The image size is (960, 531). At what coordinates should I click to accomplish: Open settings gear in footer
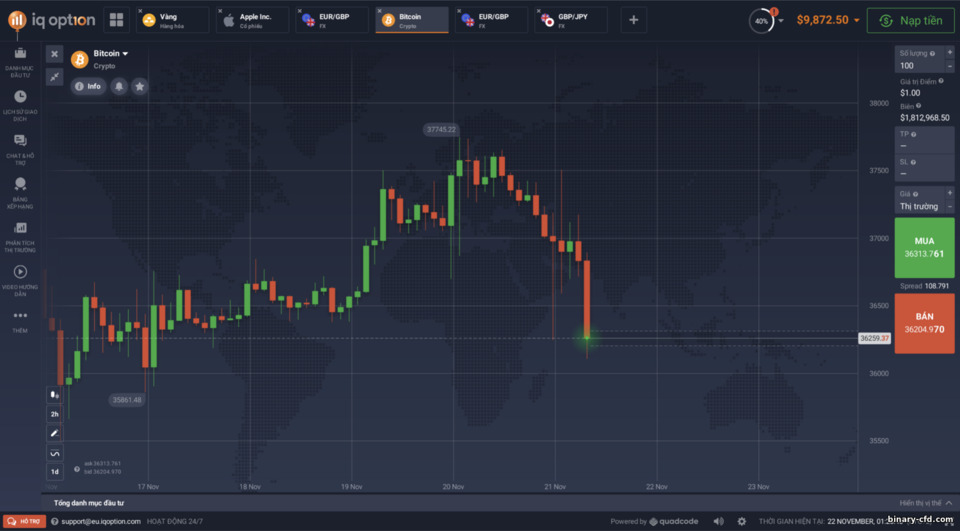click(x=741, y=521)
